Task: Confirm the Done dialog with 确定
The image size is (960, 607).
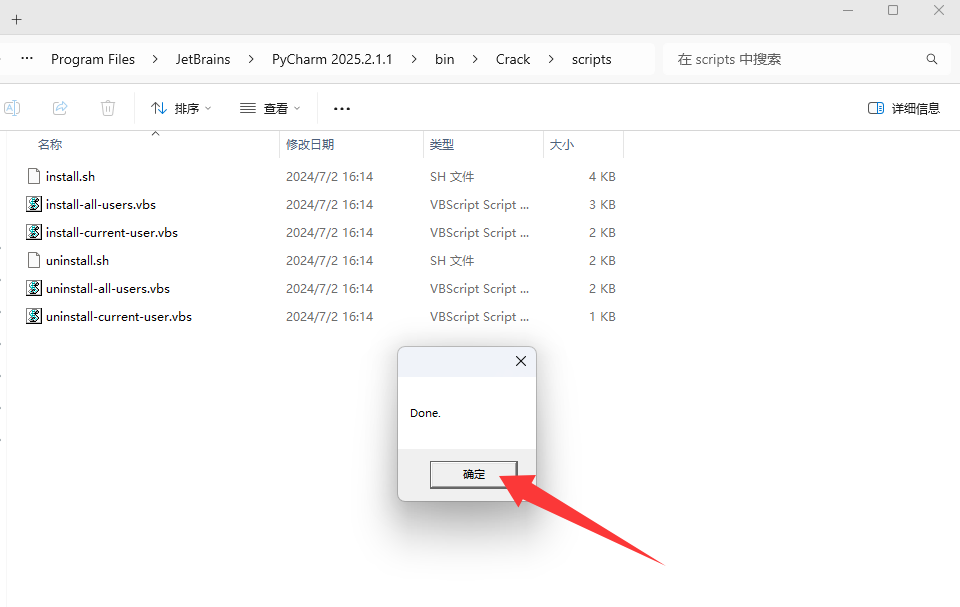Action: point(474,474)
